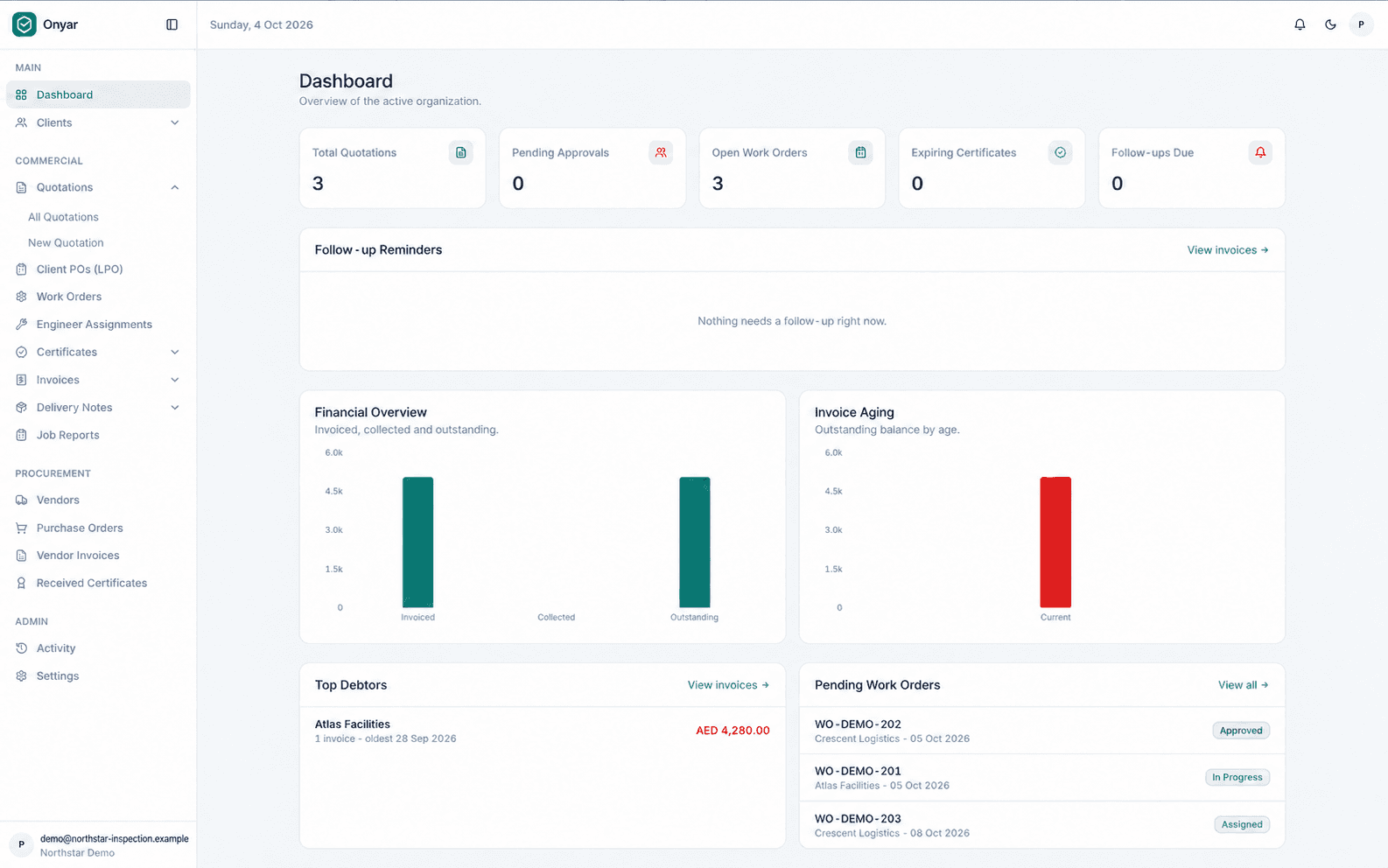Click the AED 4,280.00 amount
Image resolution: width=1388 pixels, height=868 pixels.
point(733,731)
